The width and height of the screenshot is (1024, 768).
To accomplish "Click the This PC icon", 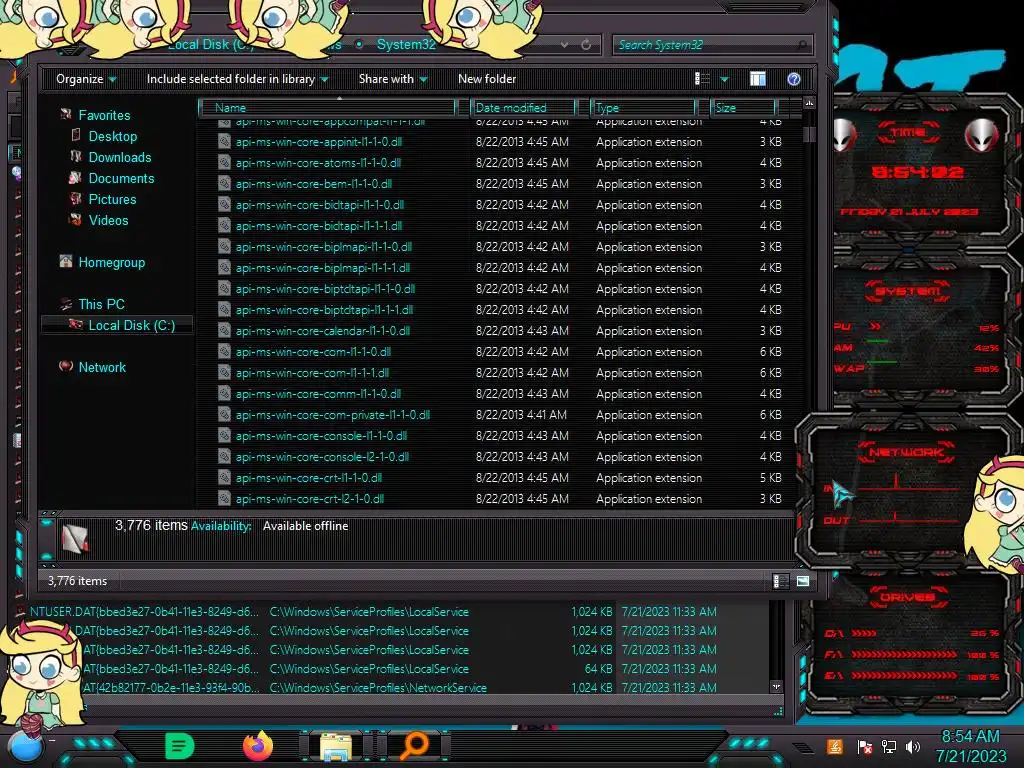I will 66,304.
